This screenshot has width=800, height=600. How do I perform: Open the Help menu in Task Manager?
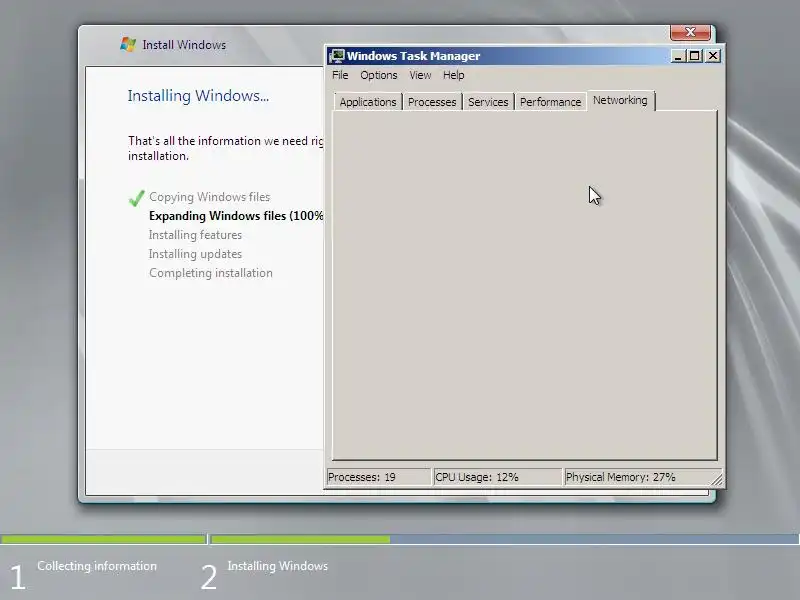453,76
